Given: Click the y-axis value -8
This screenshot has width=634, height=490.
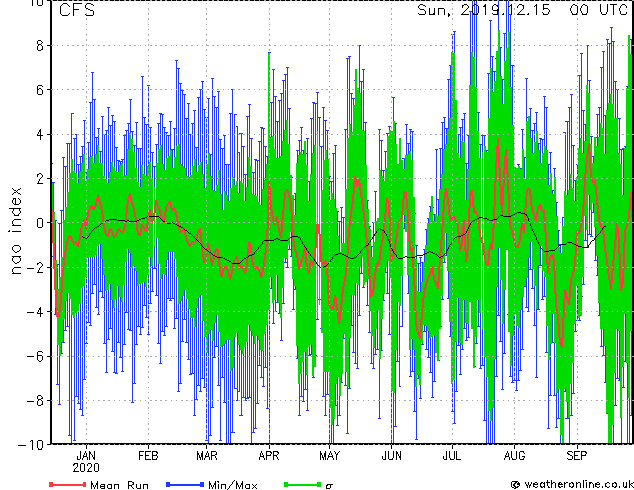Looking at the screenshot, I should [x=35, y=401].
